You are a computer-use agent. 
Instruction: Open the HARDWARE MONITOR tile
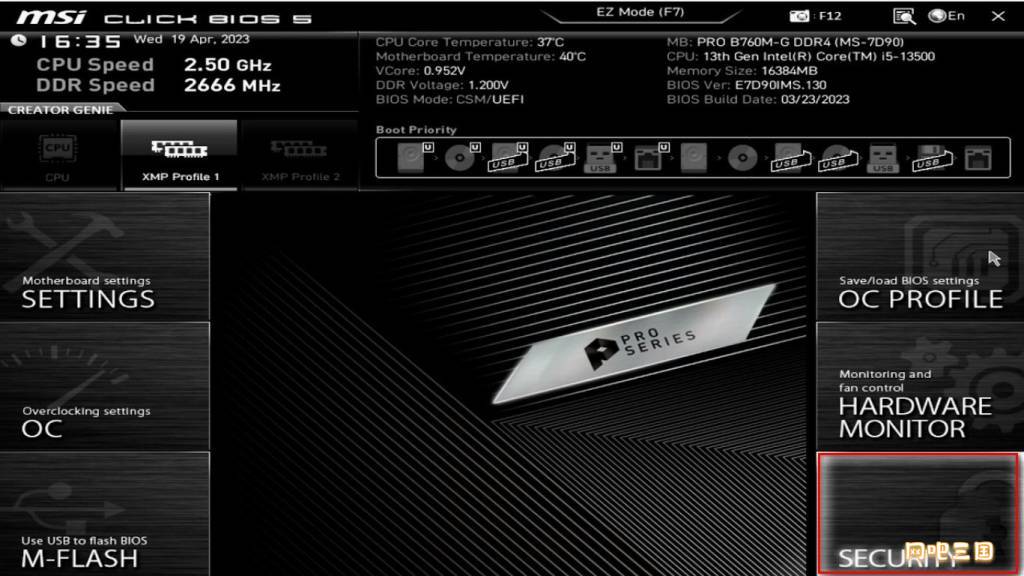click(920, 386)
